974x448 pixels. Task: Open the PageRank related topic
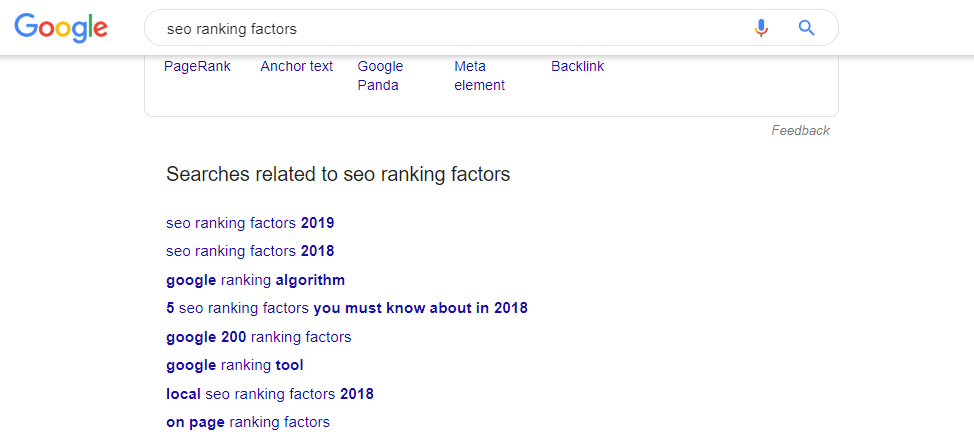[x=197, y=66]
